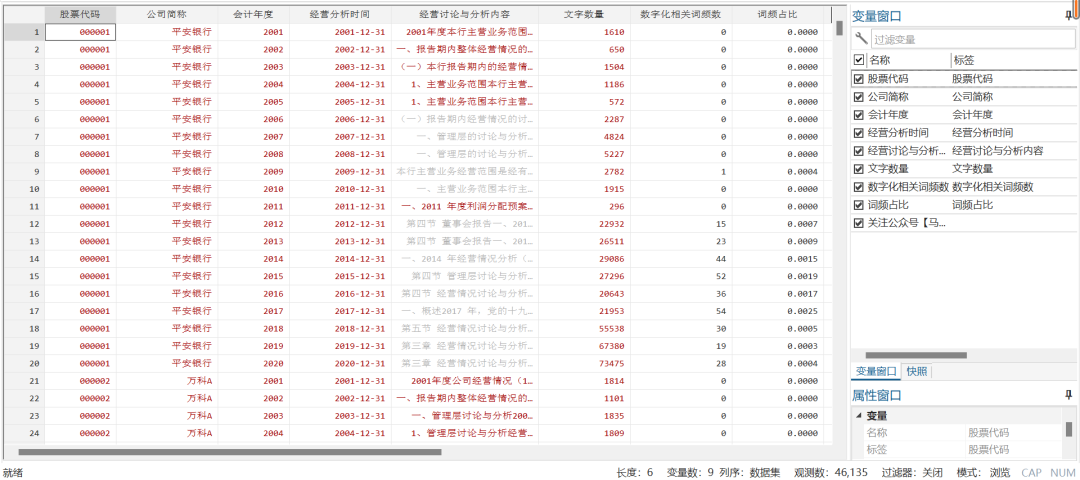Click the 平安银行 cell in row 9
The height and width of the screenshot is (480, 1080).
coord(167,171)
